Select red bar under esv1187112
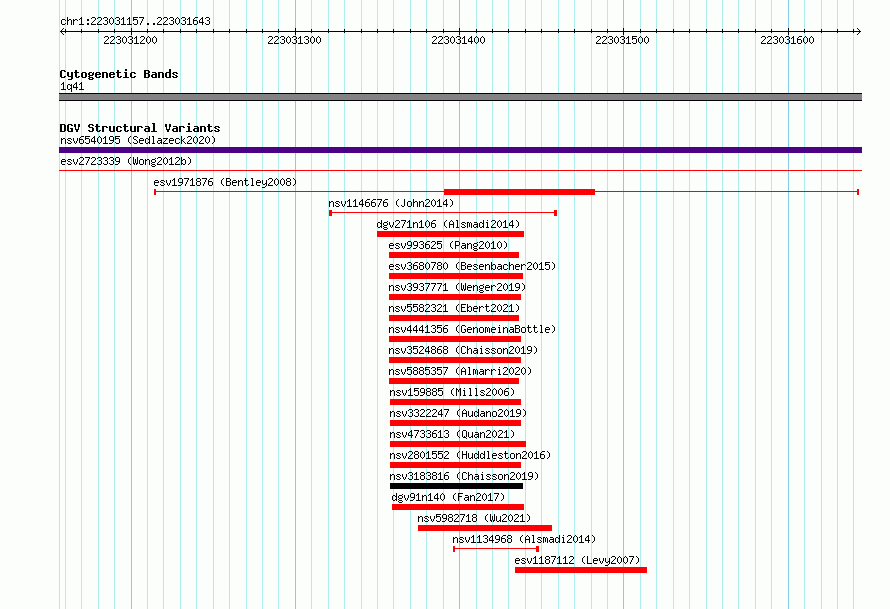 tap(581, 570)
